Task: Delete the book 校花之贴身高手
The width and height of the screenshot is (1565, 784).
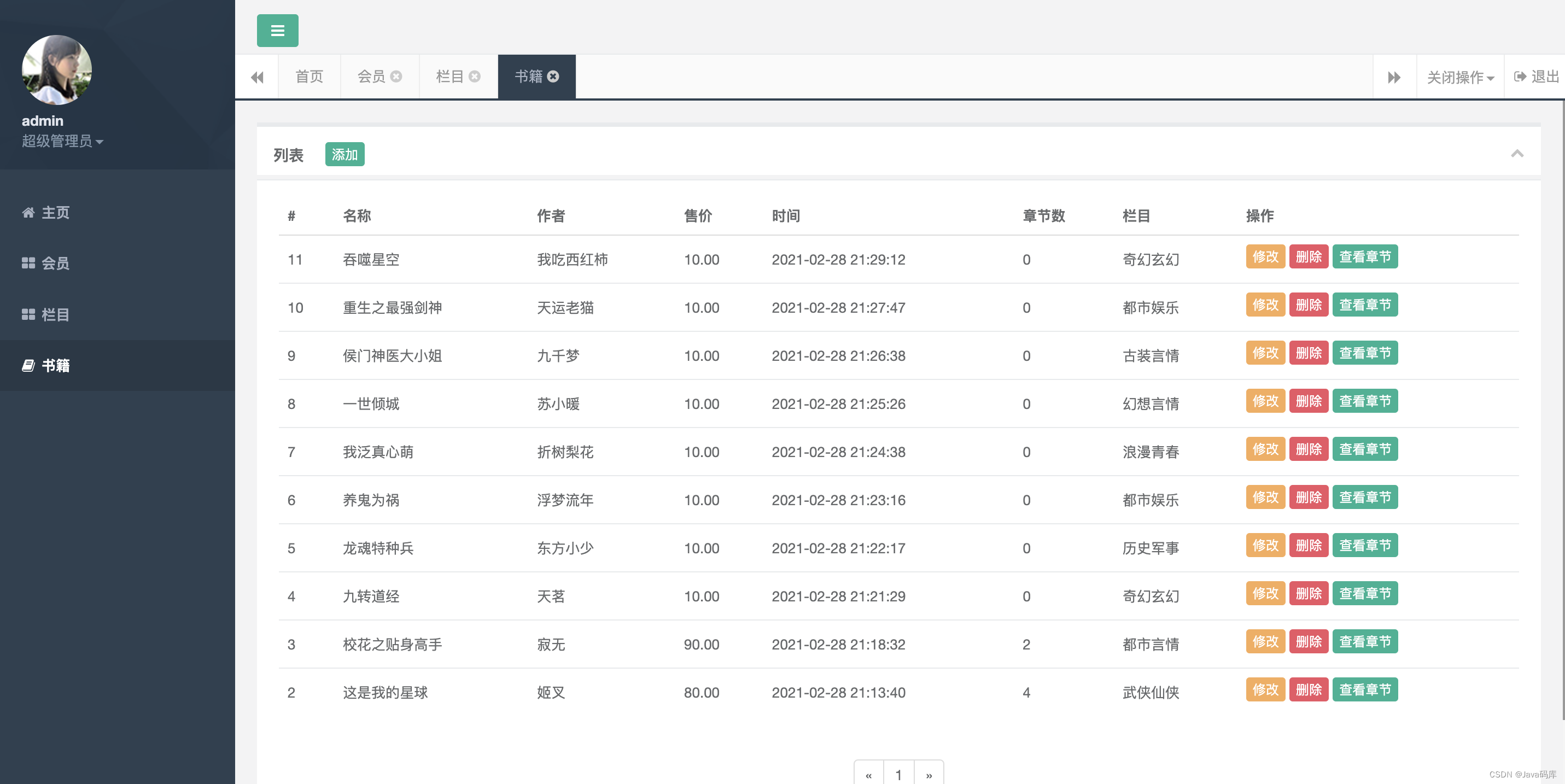Action: click(x=1308, y=641)
